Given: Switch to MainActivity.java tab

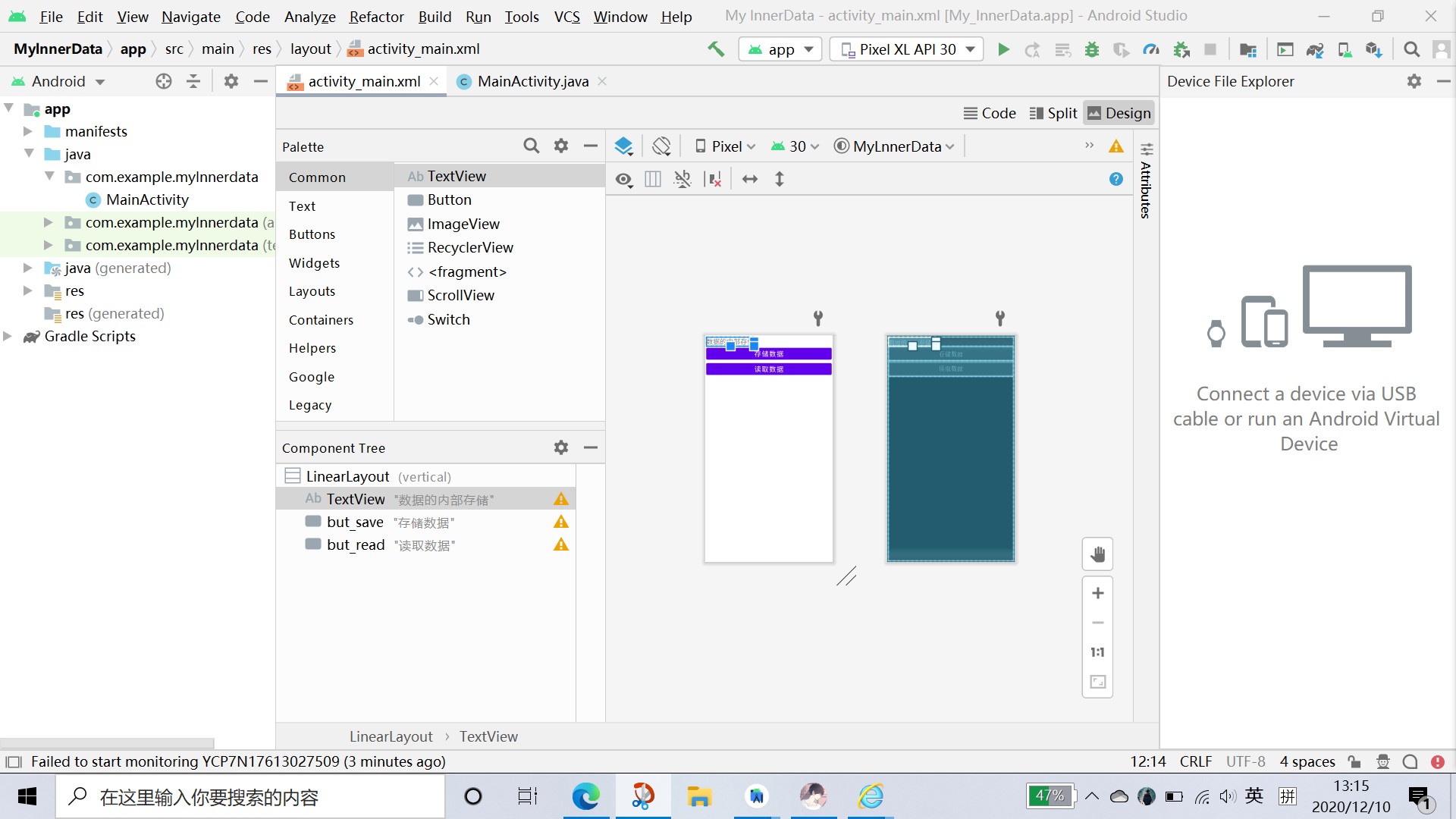Looking at the screenshot, I should [x=532, y=81].
